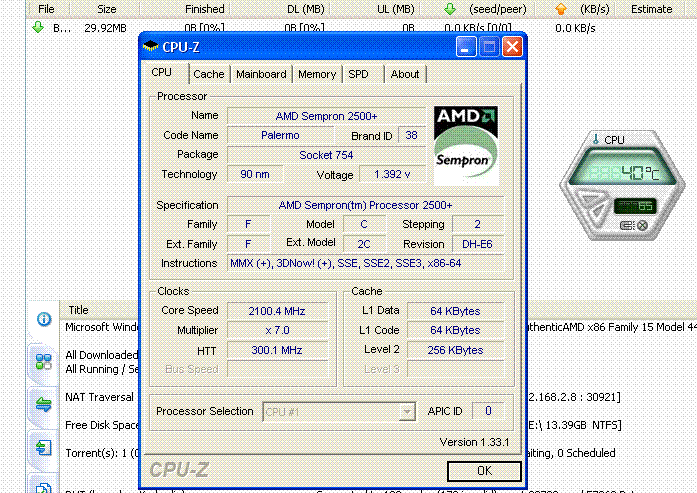Click the settings icon on CPU temperature gadget
The image size is (697, 493).
627,225
